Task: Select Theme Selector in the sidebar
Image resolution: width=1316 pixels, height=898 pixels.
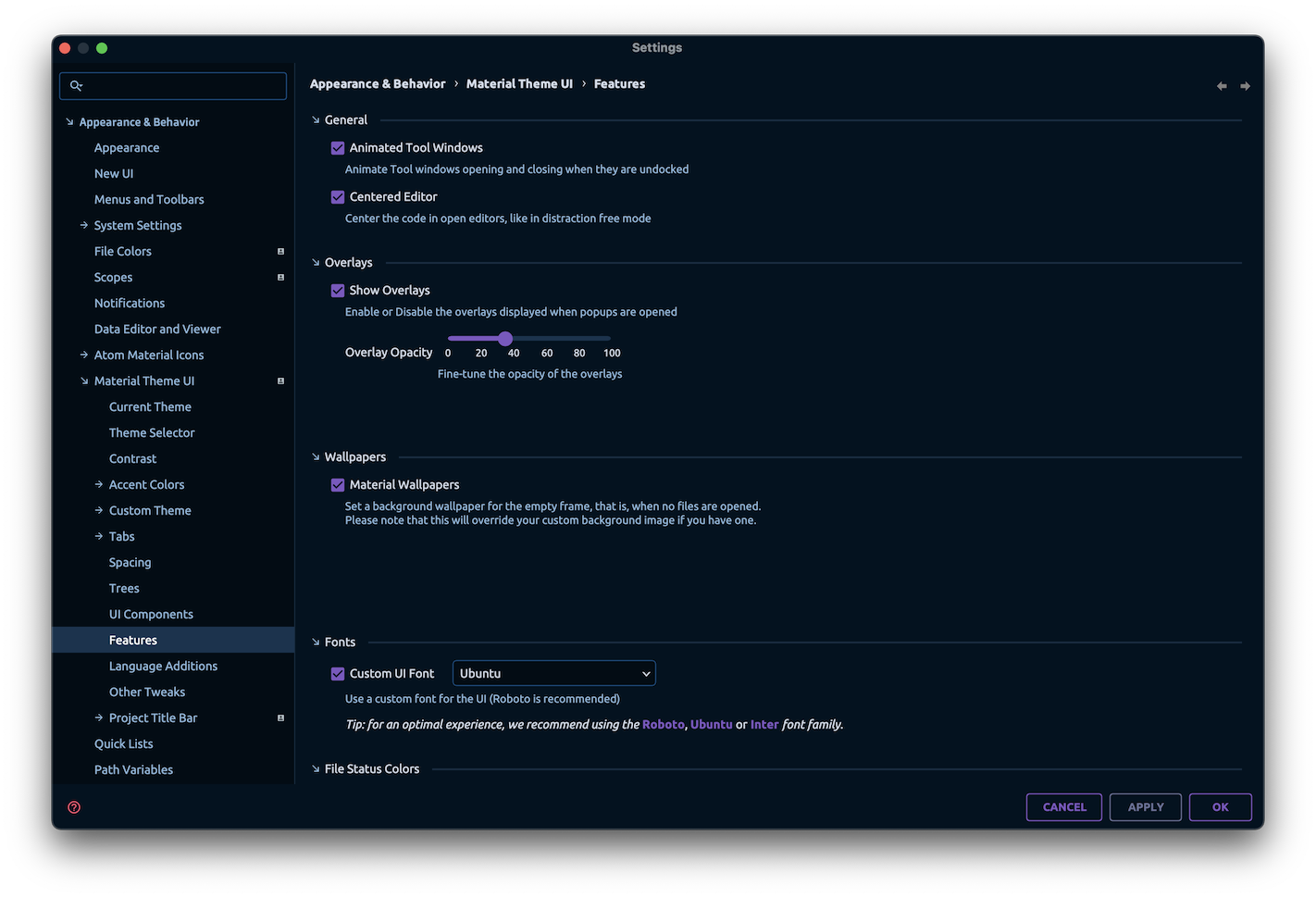Action: [x=152, y=432]
